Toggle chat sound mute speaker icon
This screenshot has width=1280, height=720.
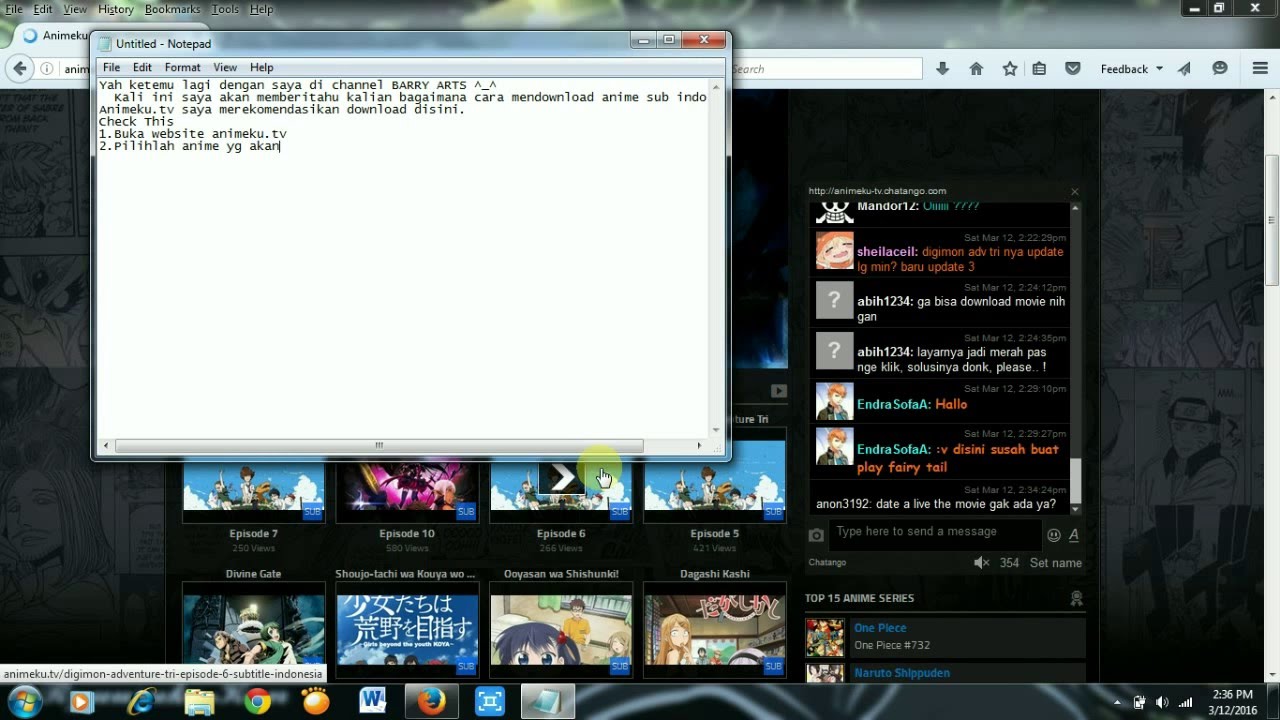click(x=982, y=563)
